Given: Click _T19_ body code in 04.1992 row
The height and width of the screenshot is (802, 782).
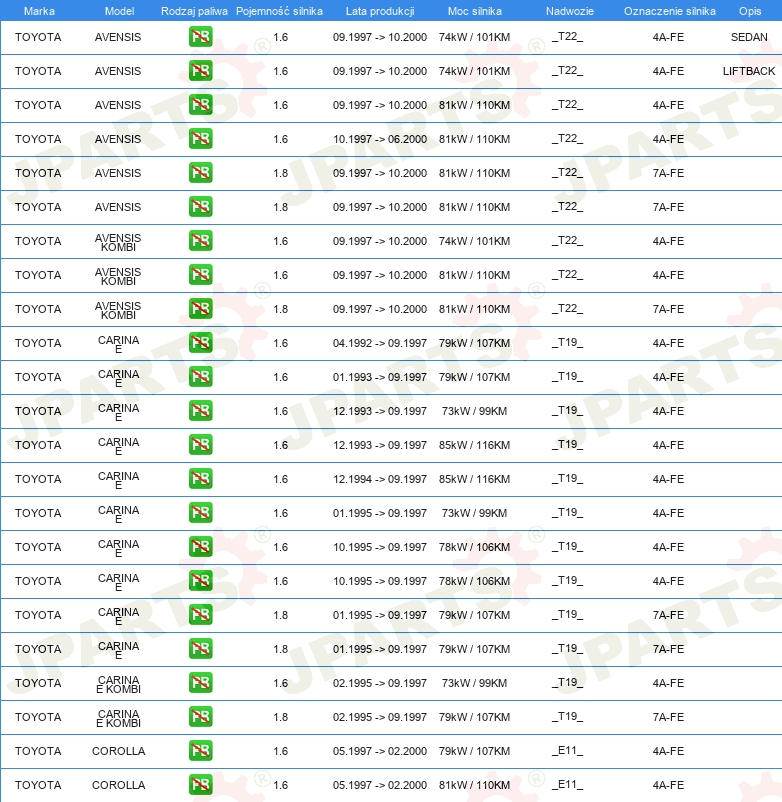Looking at the screenshot, I should [567, 342].
